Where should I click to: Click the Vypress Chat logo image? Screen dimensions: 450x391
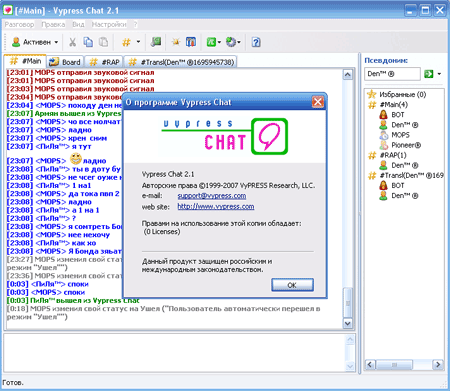click(224, 136)
